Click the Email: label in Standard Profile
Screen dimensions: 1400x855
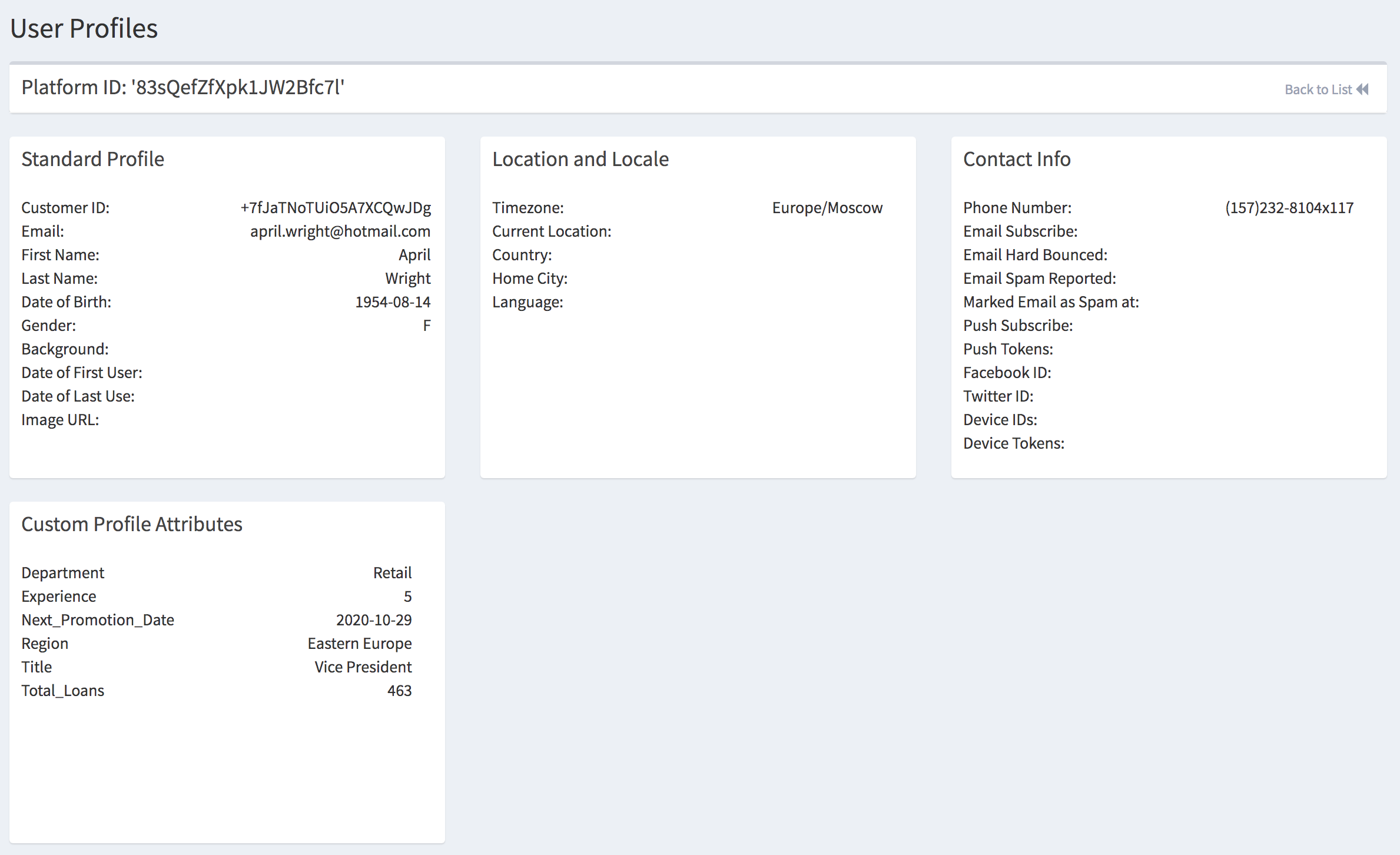[43, 231]
